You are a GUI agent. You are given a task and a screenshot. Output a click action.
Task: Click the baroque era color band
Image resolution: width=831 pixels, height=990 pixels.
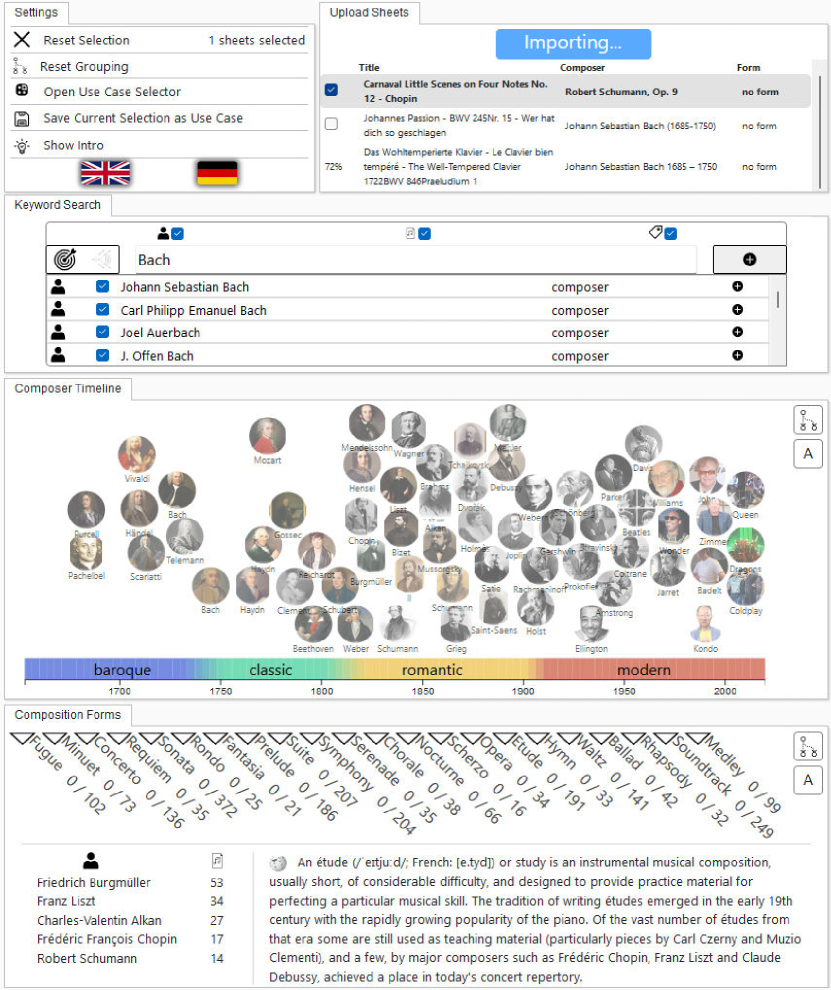tap(122, 669)
